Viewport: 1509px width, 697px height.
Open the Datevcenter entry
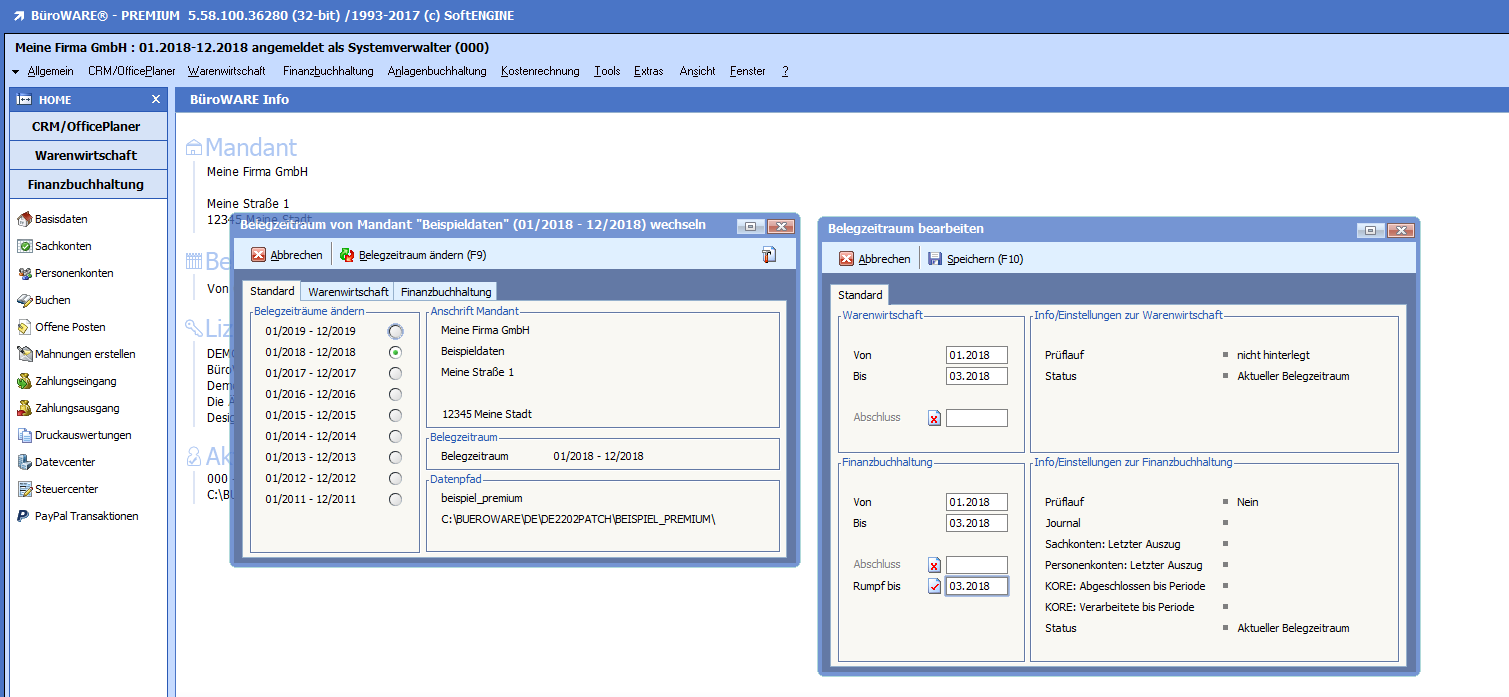coord(64,462)
